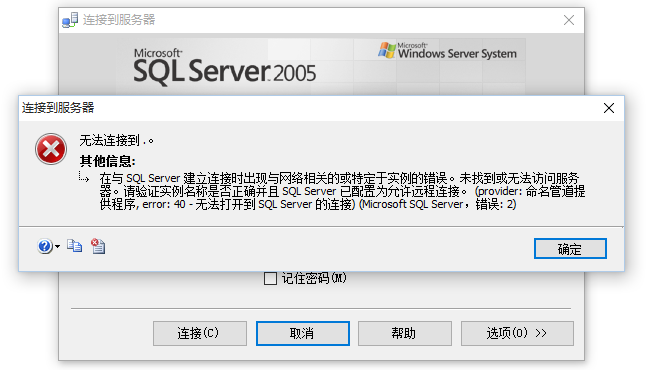The image size is (648, 370).
Task: Select the 无法连接到 . message text
Action: point(117,141)
